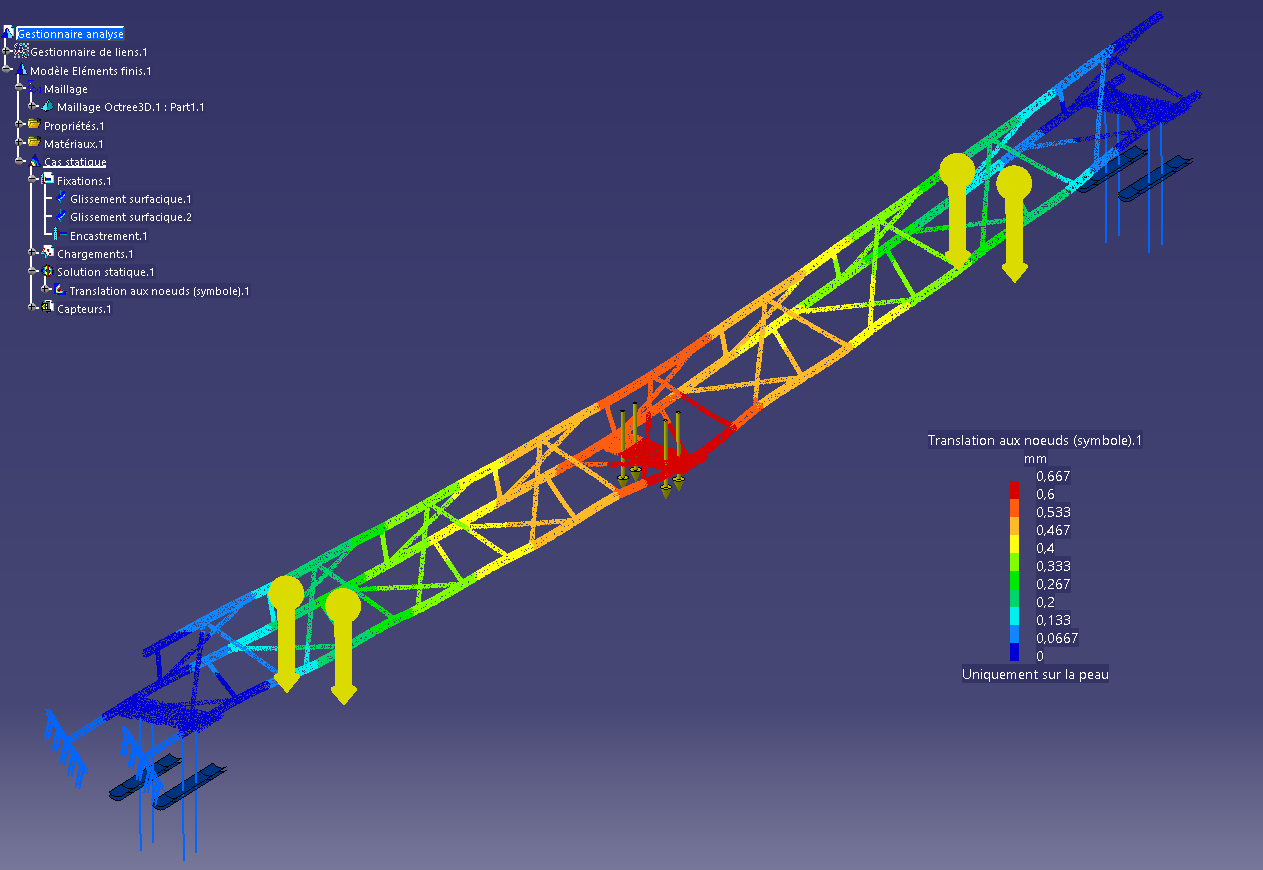Select Glissement surfacique.2 in the tree

130,217
